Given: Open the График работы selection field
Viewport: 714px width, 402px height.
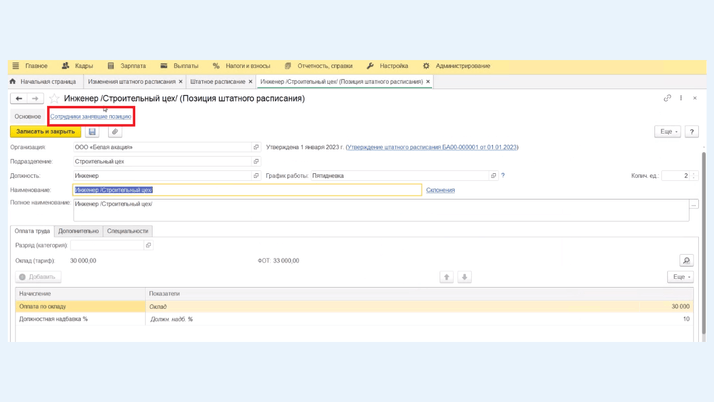Looking at the screenshot, I should [x=400, y=176].
